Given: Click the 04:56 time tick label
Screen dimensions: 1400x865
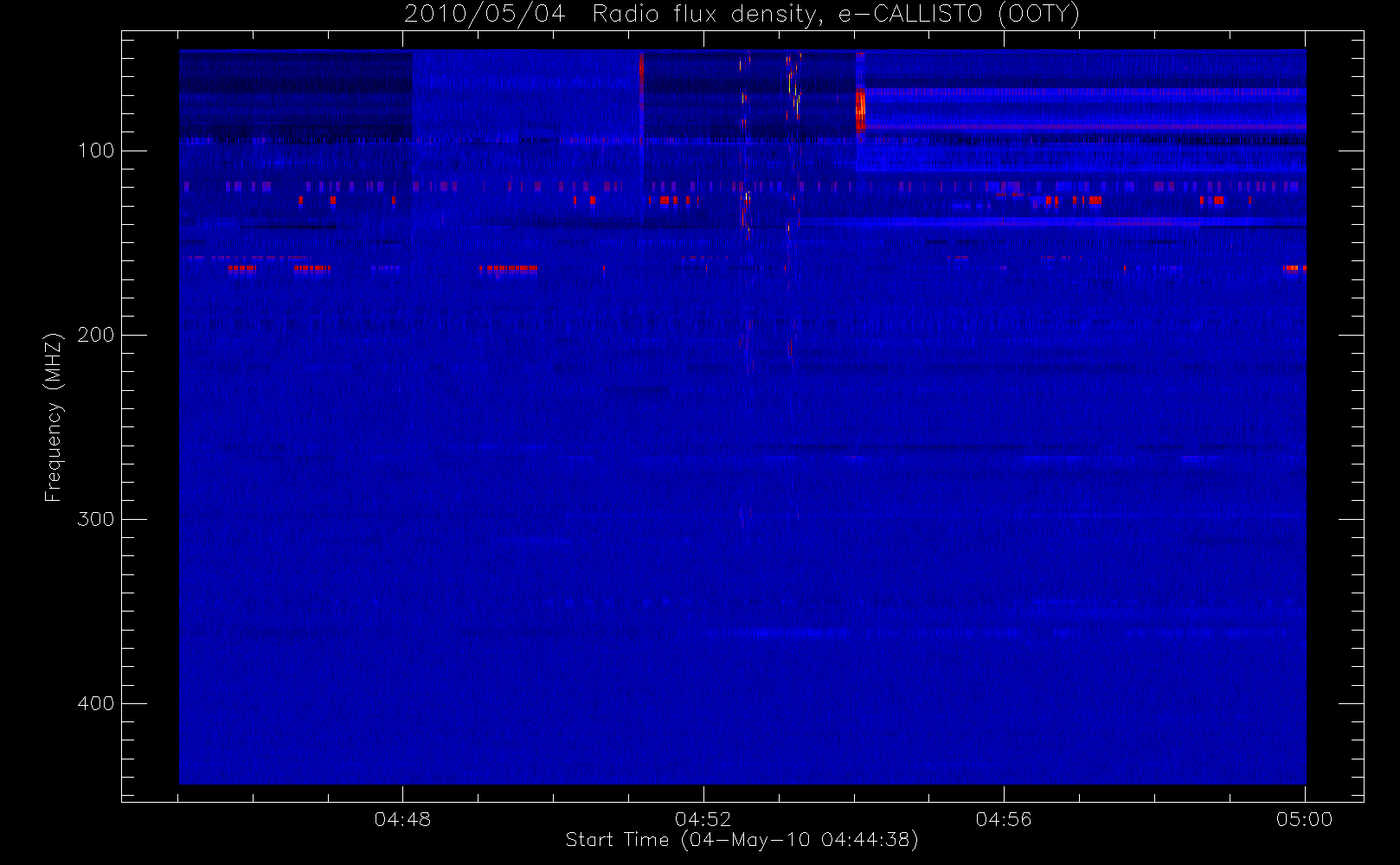Looking at the screenshot, I should pyautogui.click(x=1004, y=819).
